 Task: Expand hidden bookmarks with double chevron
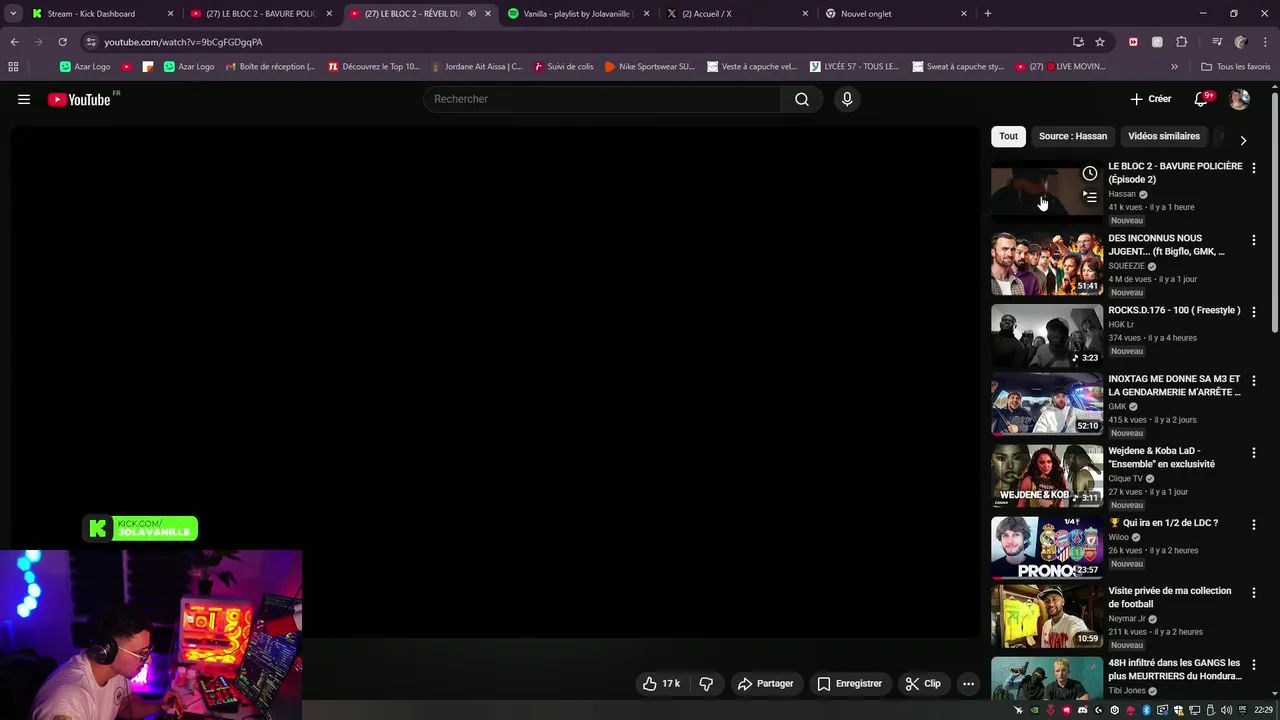1174,67
